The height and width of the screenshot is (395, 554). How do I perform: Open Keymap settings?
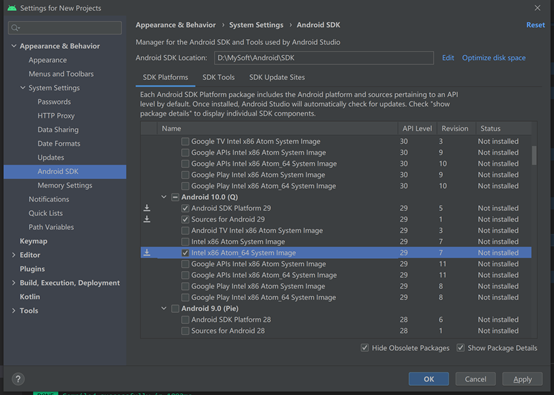pyautogui.click(x=33, y=241)
